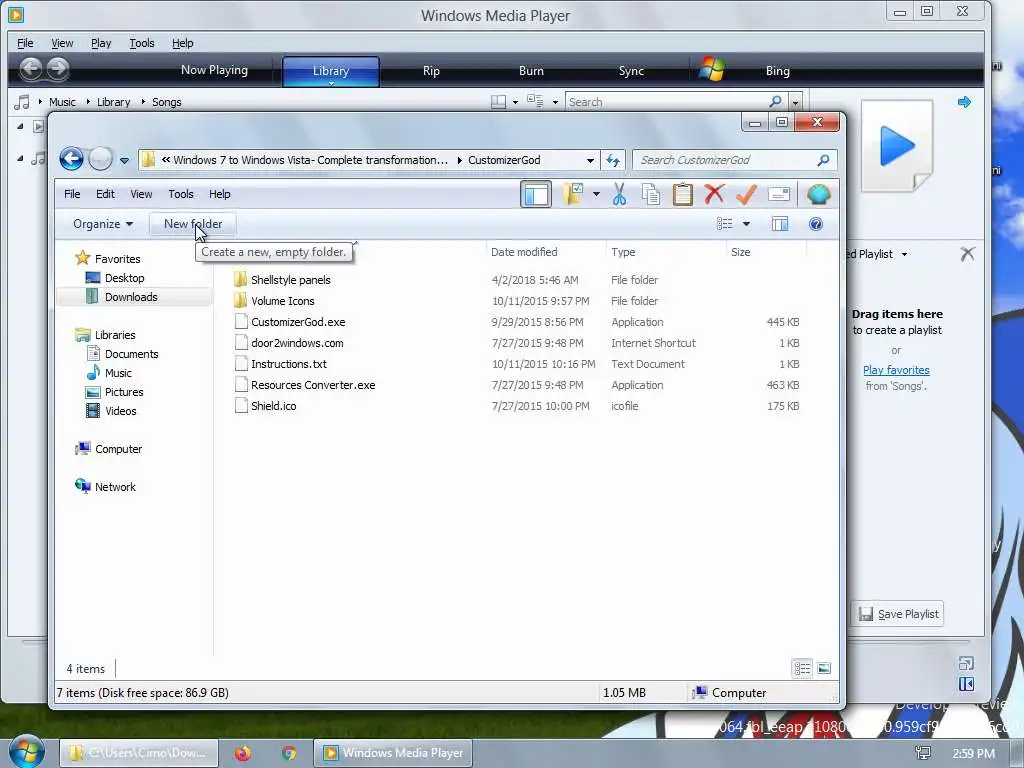This screenshot has height=768, width=1024.
Task: Select Network in navigation pane
Action: tap(115, 487)
